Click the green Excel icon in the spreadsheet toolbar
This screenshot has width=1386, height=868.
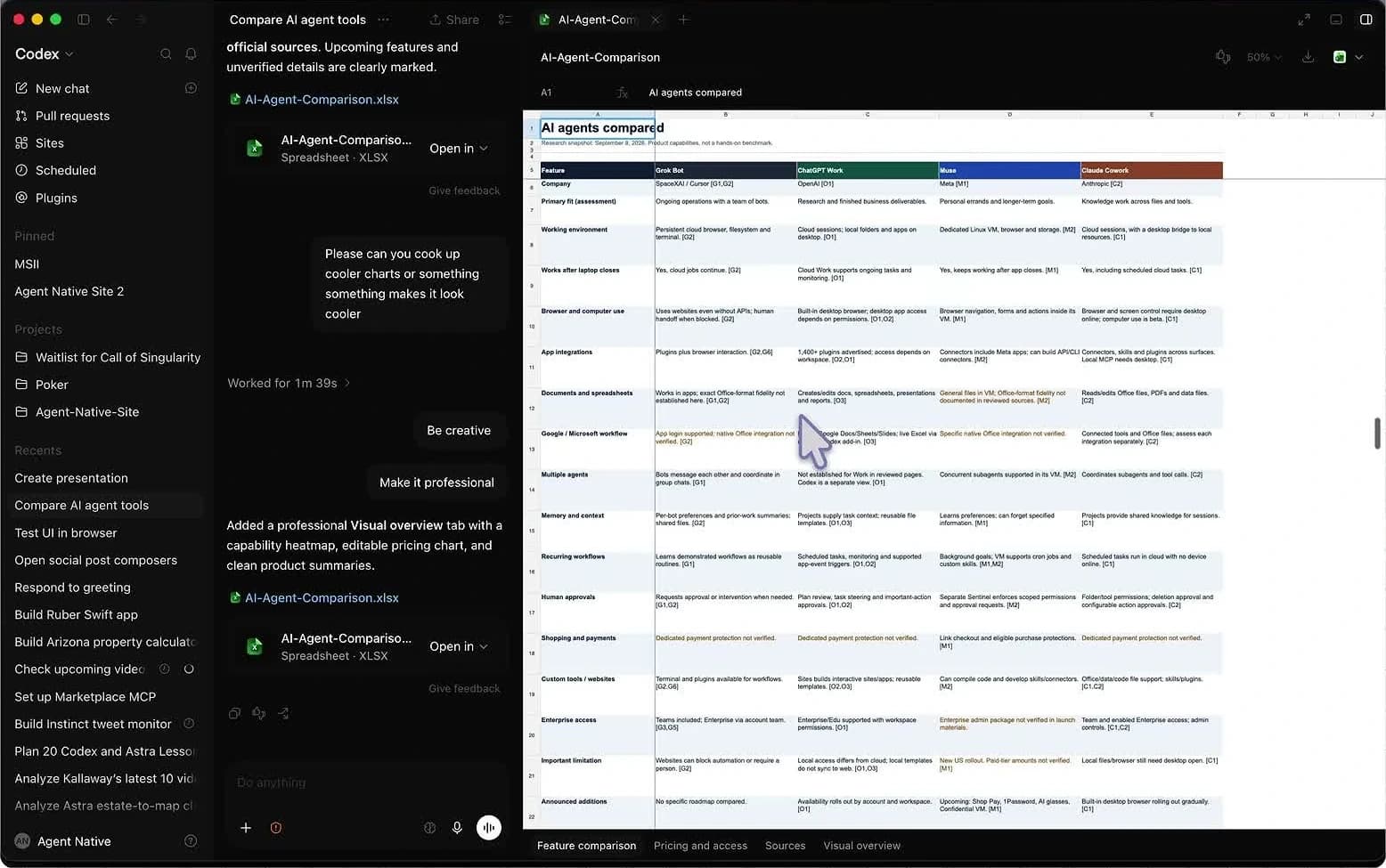1339,57
